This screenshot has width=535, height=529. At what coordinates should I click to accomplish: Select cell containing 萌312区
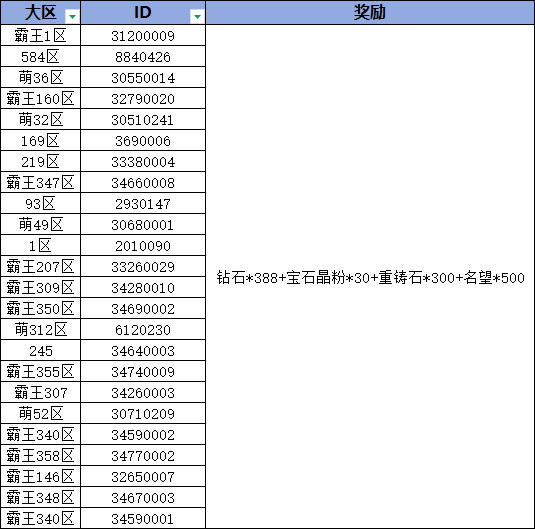(41, 329)
